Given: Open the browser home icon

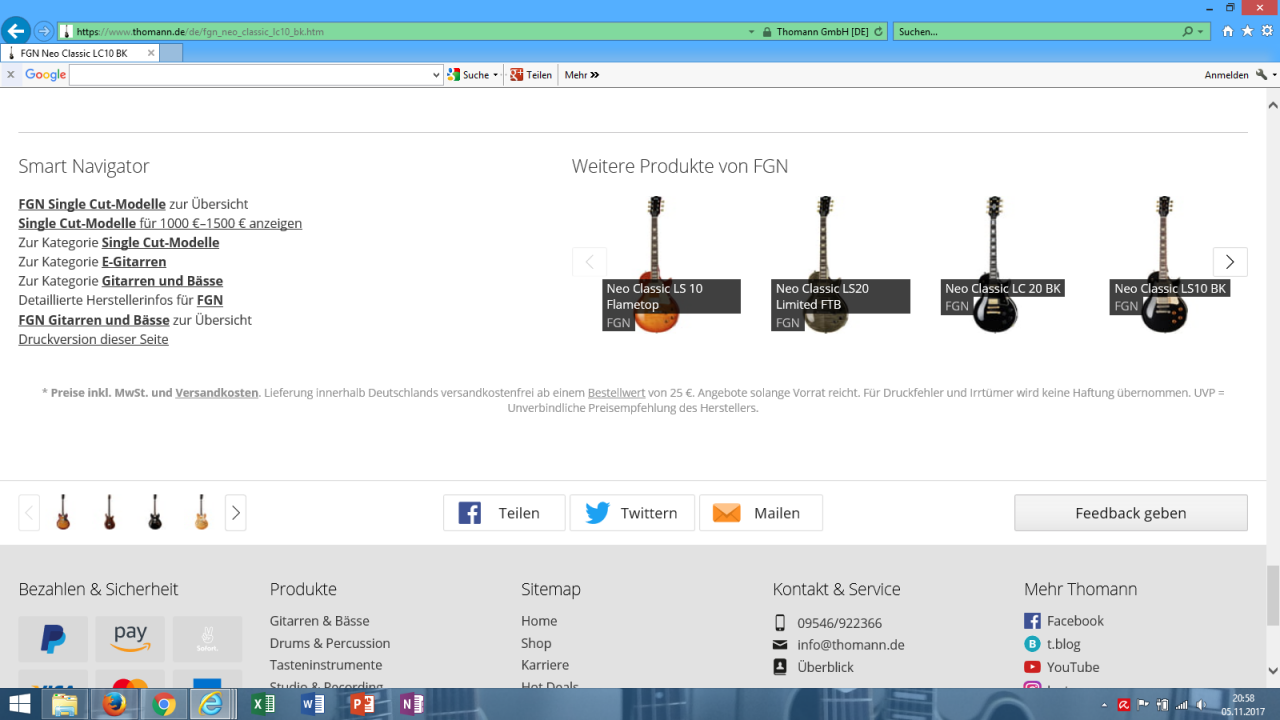Looking at the screenshot, I should [1227, 31].
